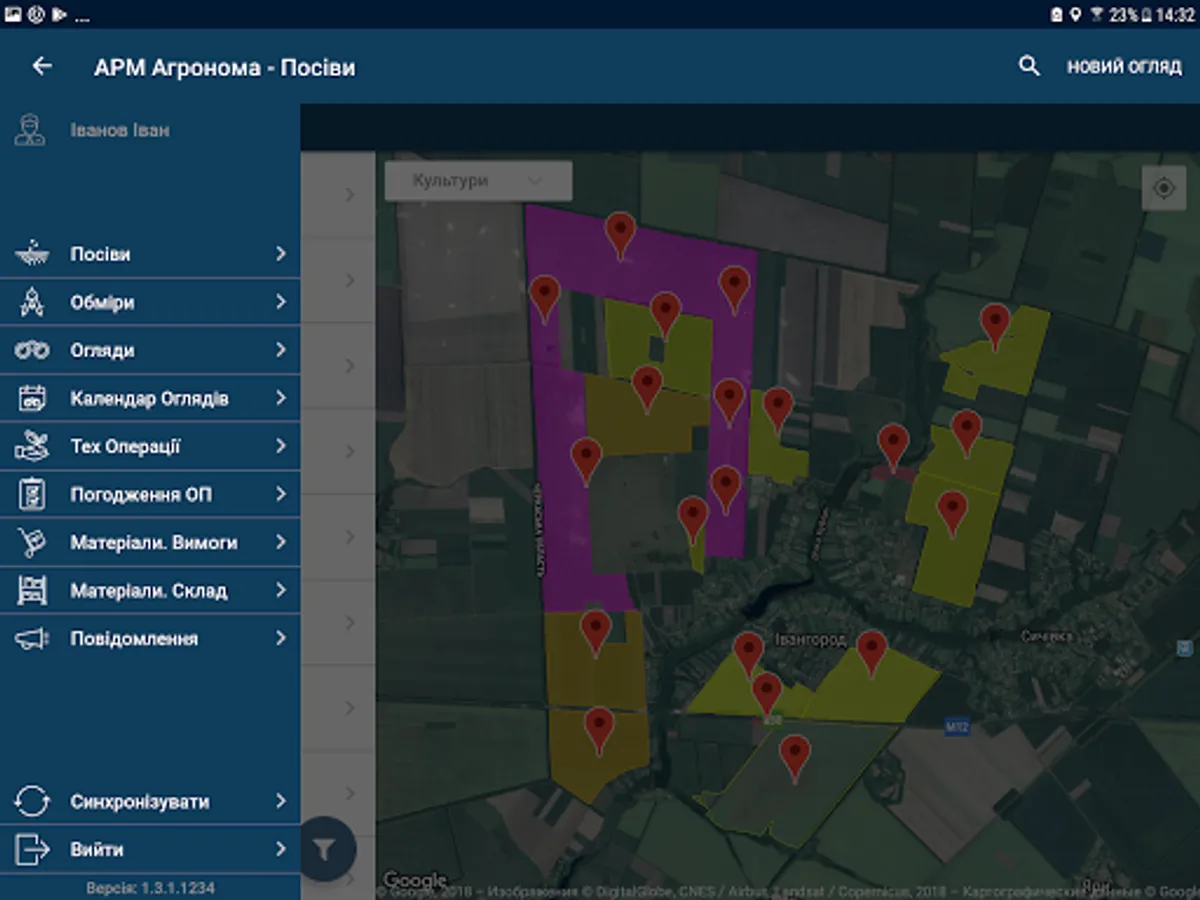1200x900 pixels.
Task: Select Повідомлення label
Action: click(x=134, y=638)
